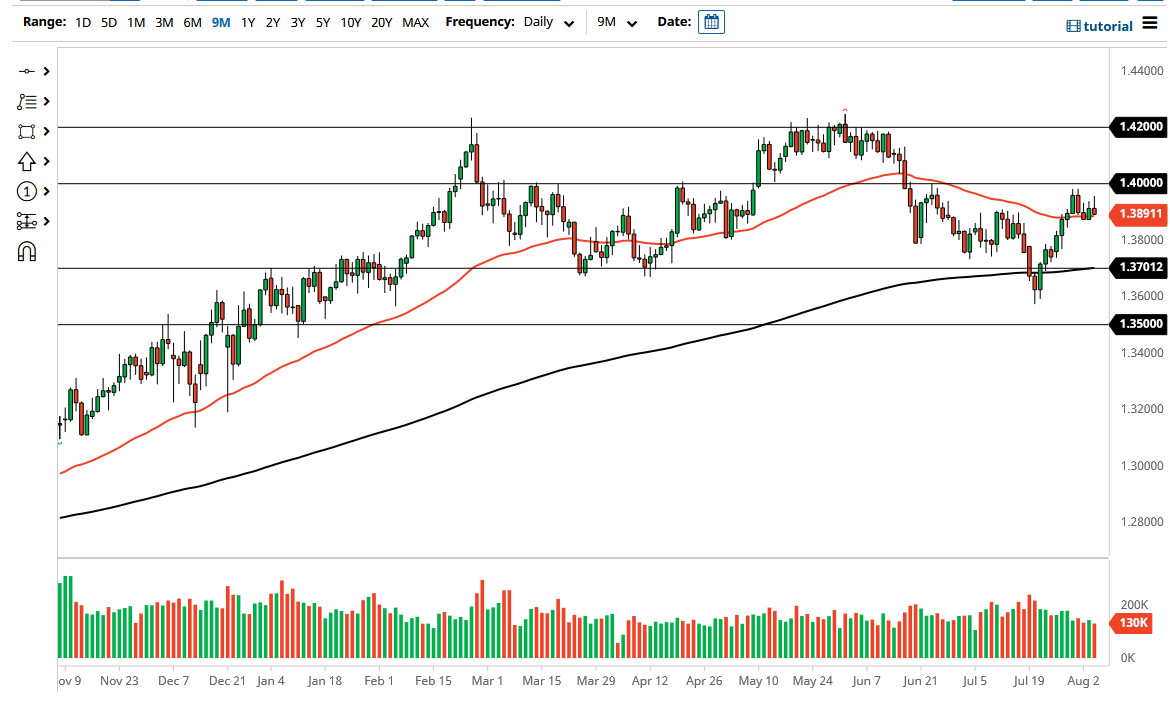Click the 0K volume axis label
This screenshot has width=1170, height=706.
point(1127,657)
